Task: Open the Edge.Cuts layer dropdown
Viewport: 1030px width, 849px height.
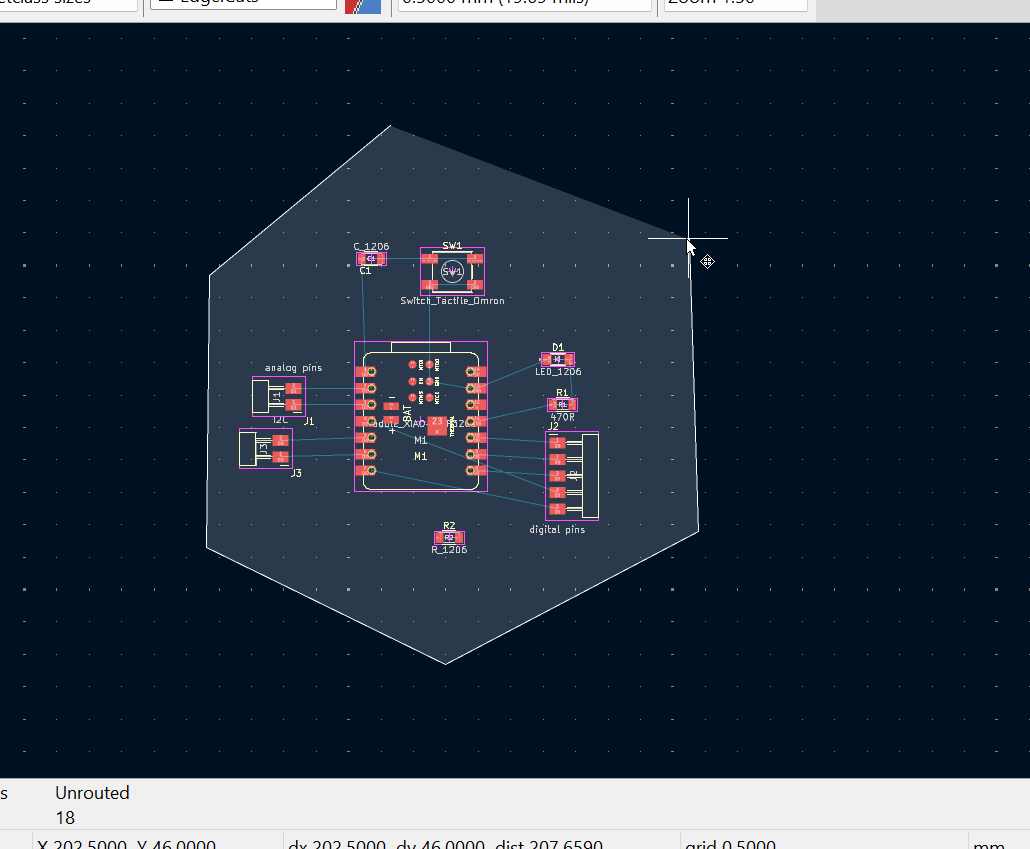Action: click(x=243, y=3)
